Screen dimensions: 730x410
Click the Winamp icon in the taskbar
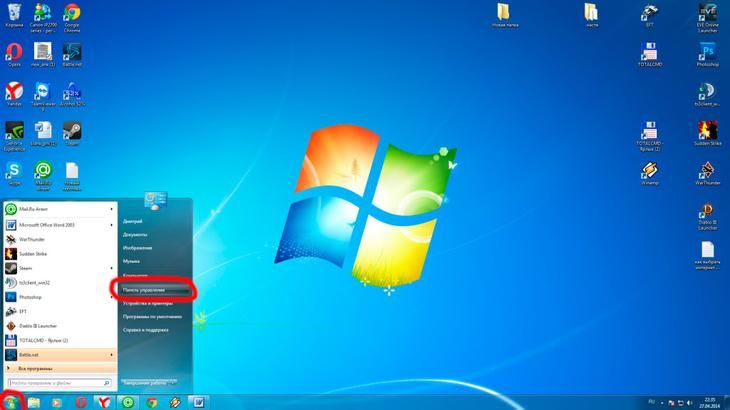click(175, 403)
